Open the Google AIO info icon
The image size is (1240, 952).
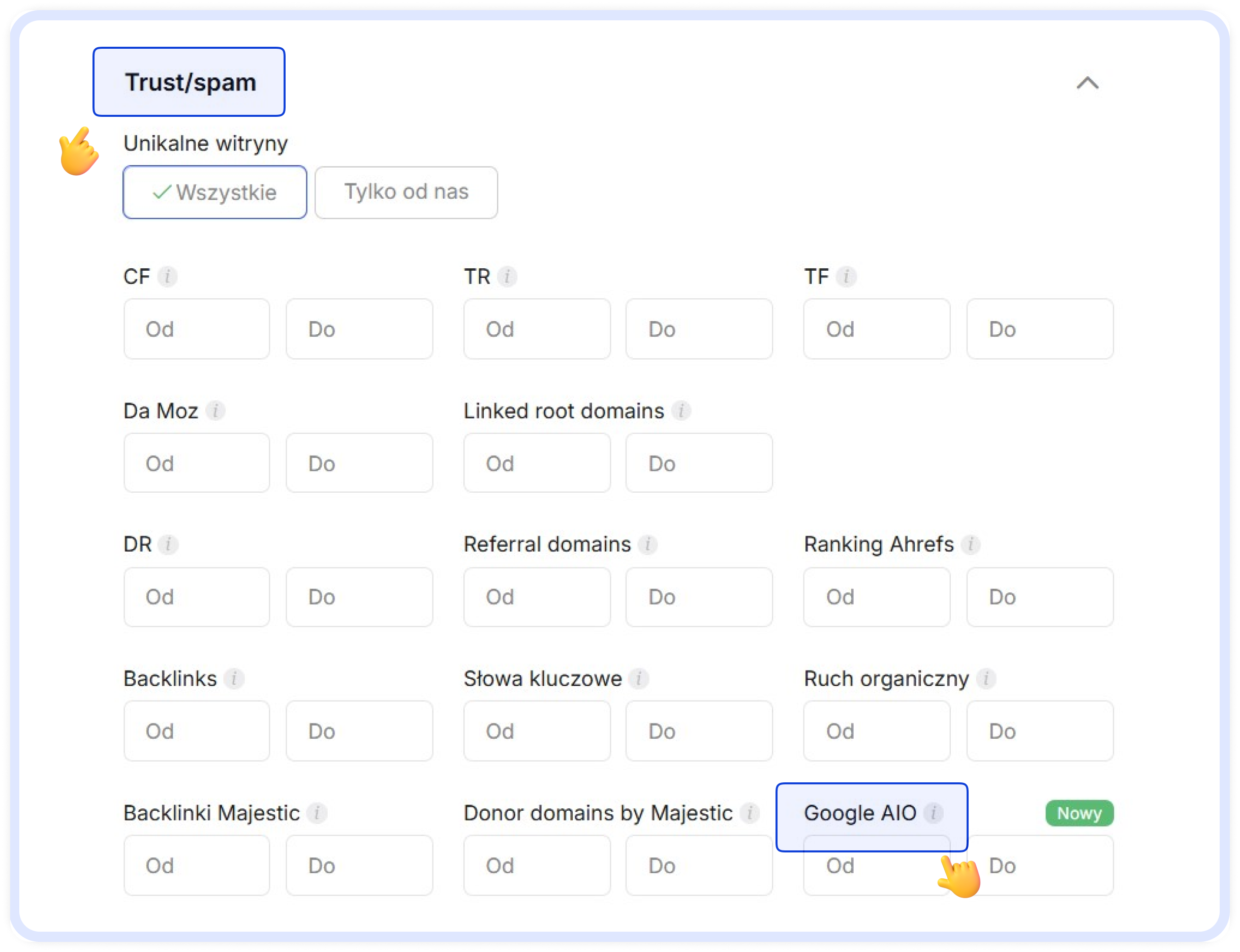(934, 813)
